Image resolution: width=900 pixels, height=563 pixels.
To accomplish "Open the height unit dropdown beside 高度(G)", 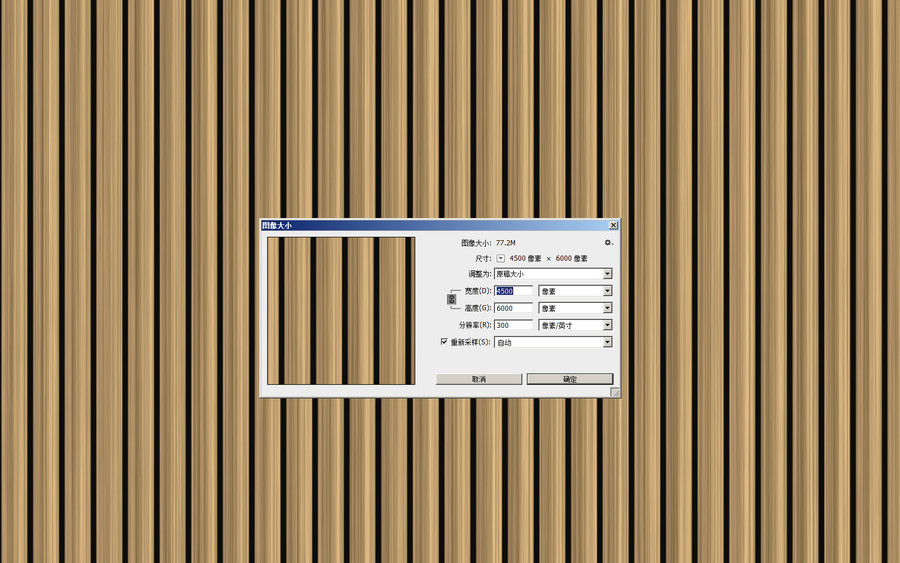I will tap(575, 308).
